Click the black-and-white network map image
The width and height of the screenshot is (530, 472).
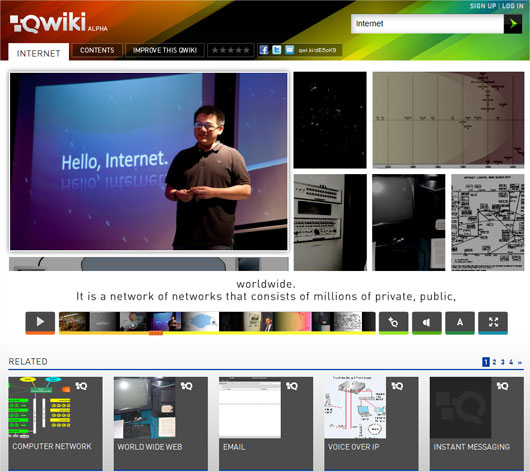(488, 222)
